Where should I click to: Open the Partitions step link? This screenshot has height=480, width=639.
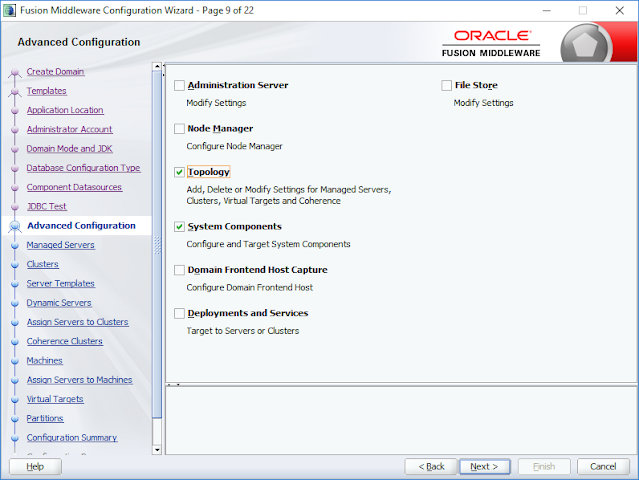[45, 418]
